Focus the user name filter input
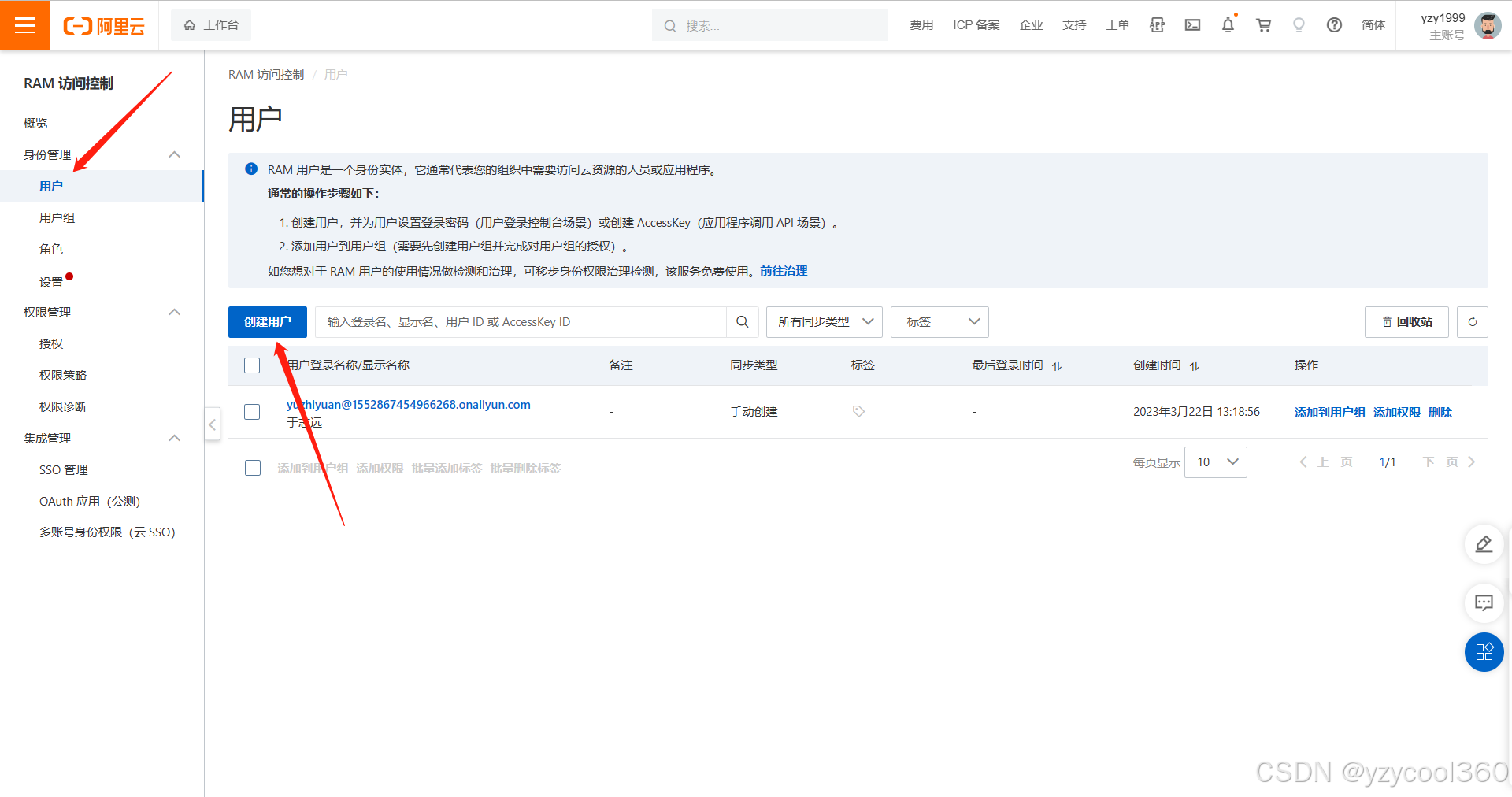The image size is (1512, 797). (521, 321)
